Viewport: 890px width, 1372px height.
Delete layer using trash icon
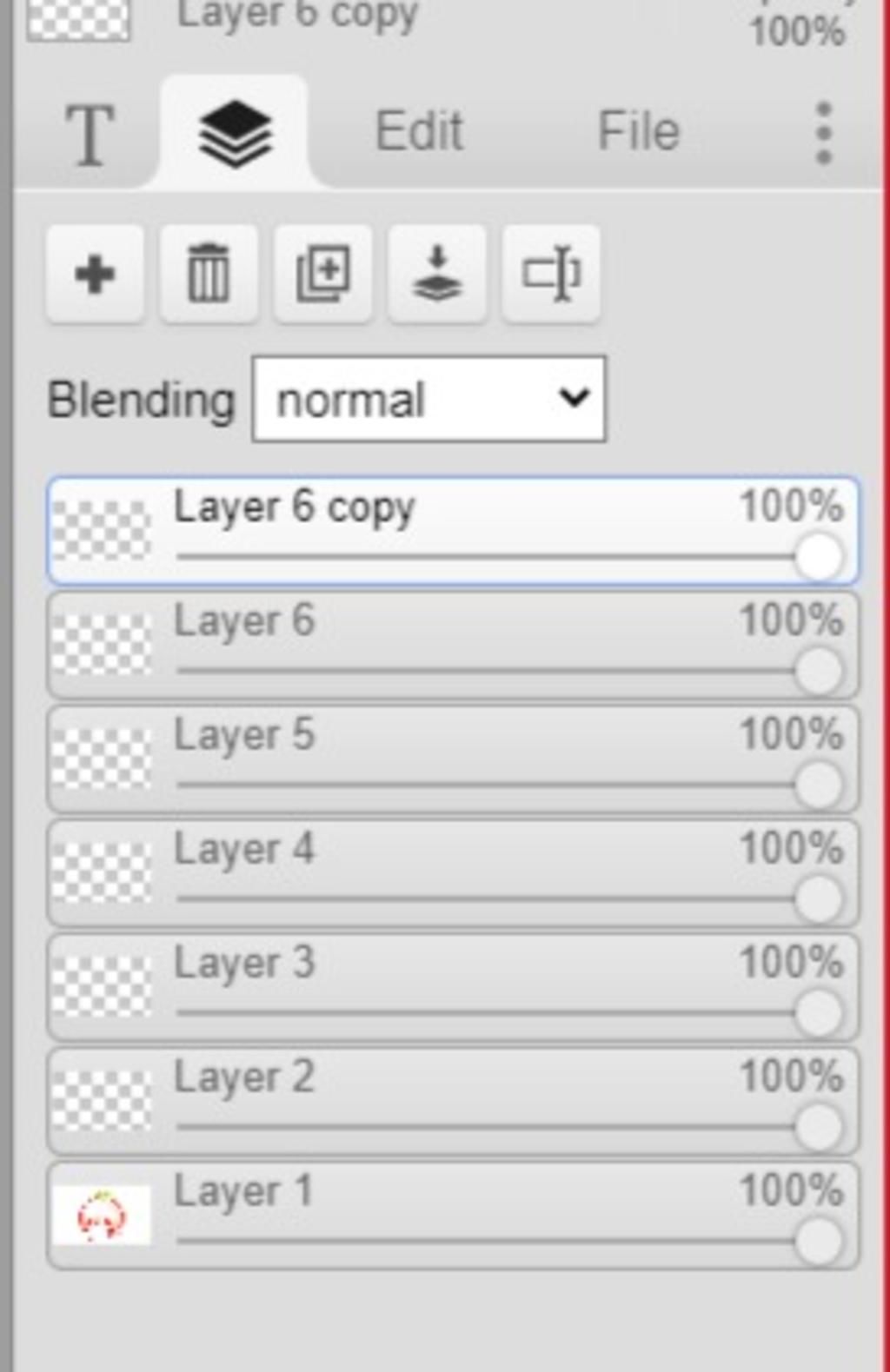point(209,275)
